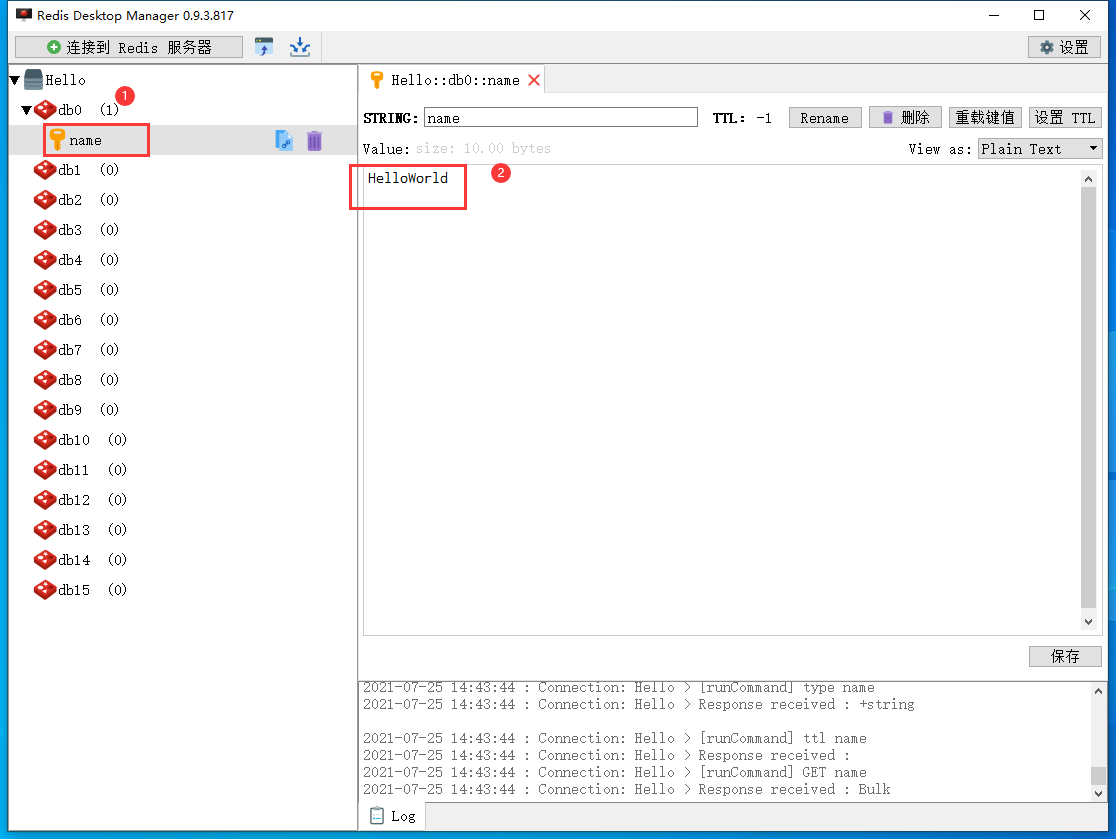Viewport: 1116px width, 839px height.
Task: Click the db4 database icon
Action: [45, 260]
